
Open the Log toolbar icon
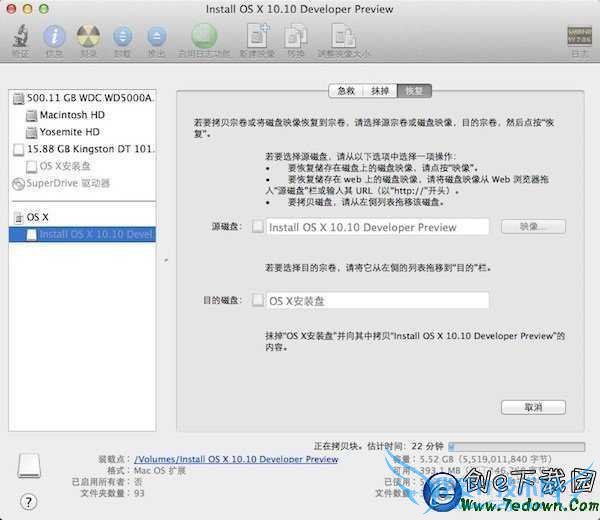click(x=579, y=36)
